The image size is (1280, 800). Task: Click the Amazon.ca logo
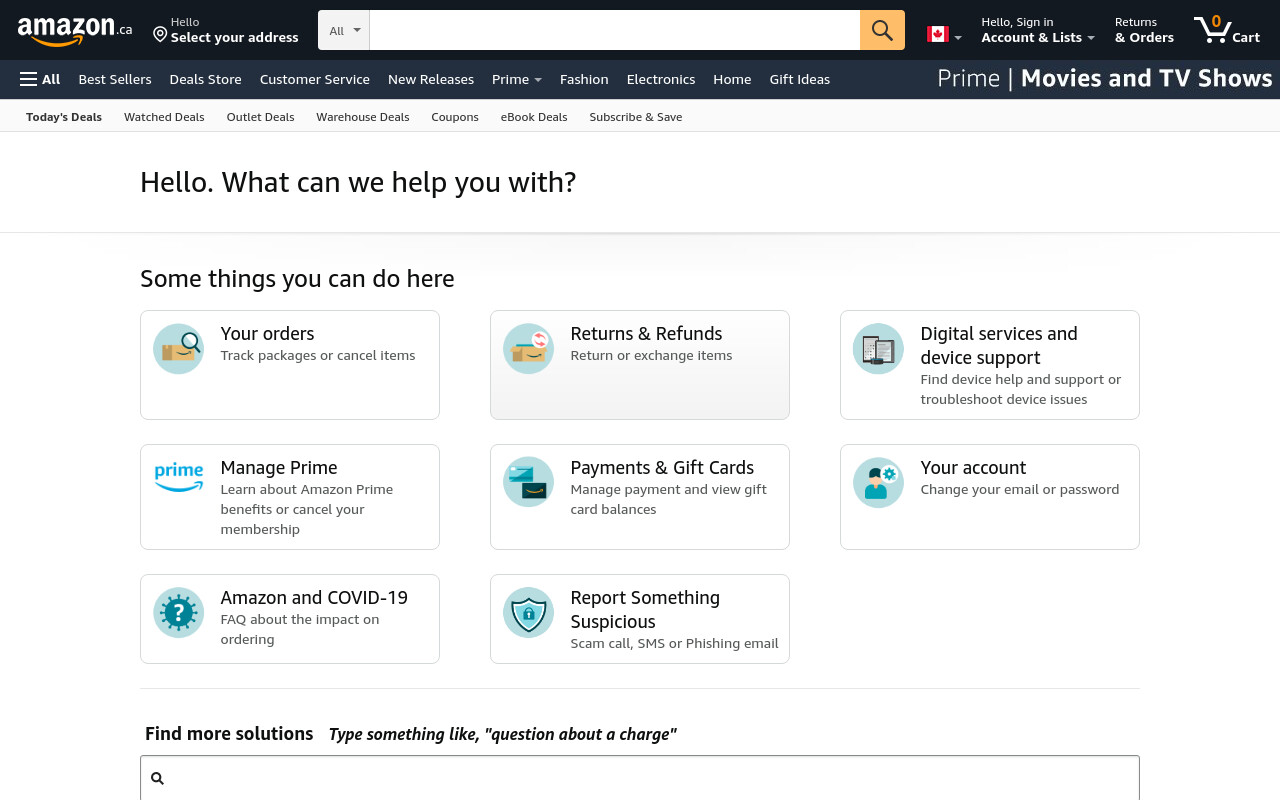(75, 31)
